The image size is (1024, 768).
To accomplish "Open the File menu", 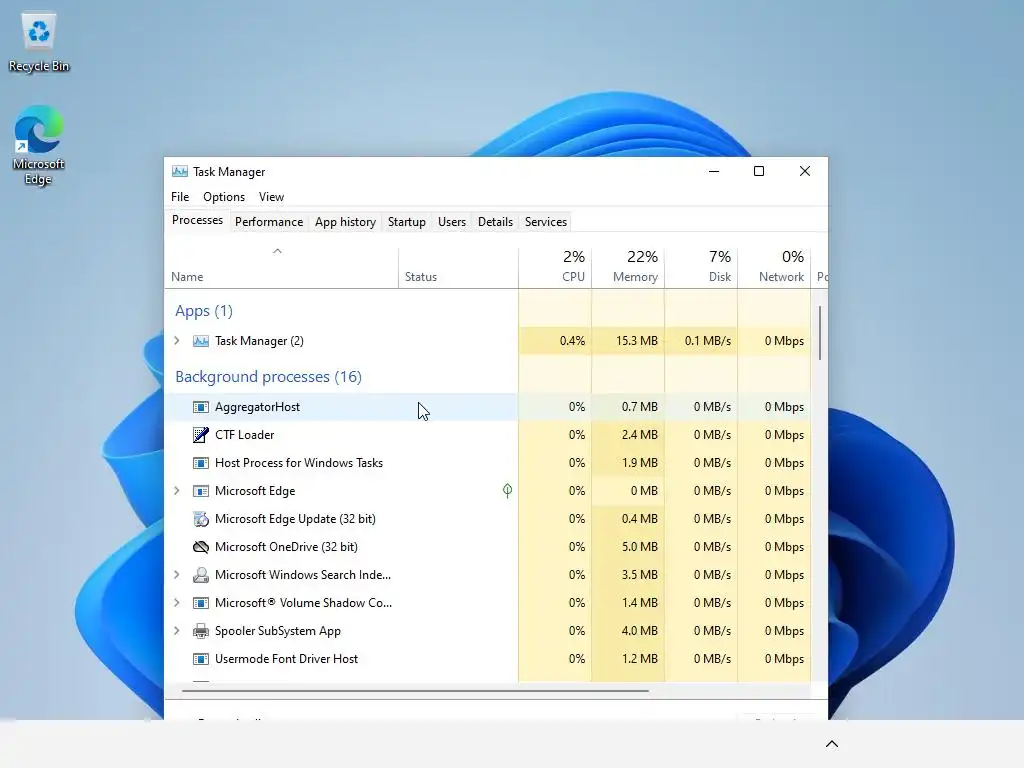I will click(x=180, y=197).
